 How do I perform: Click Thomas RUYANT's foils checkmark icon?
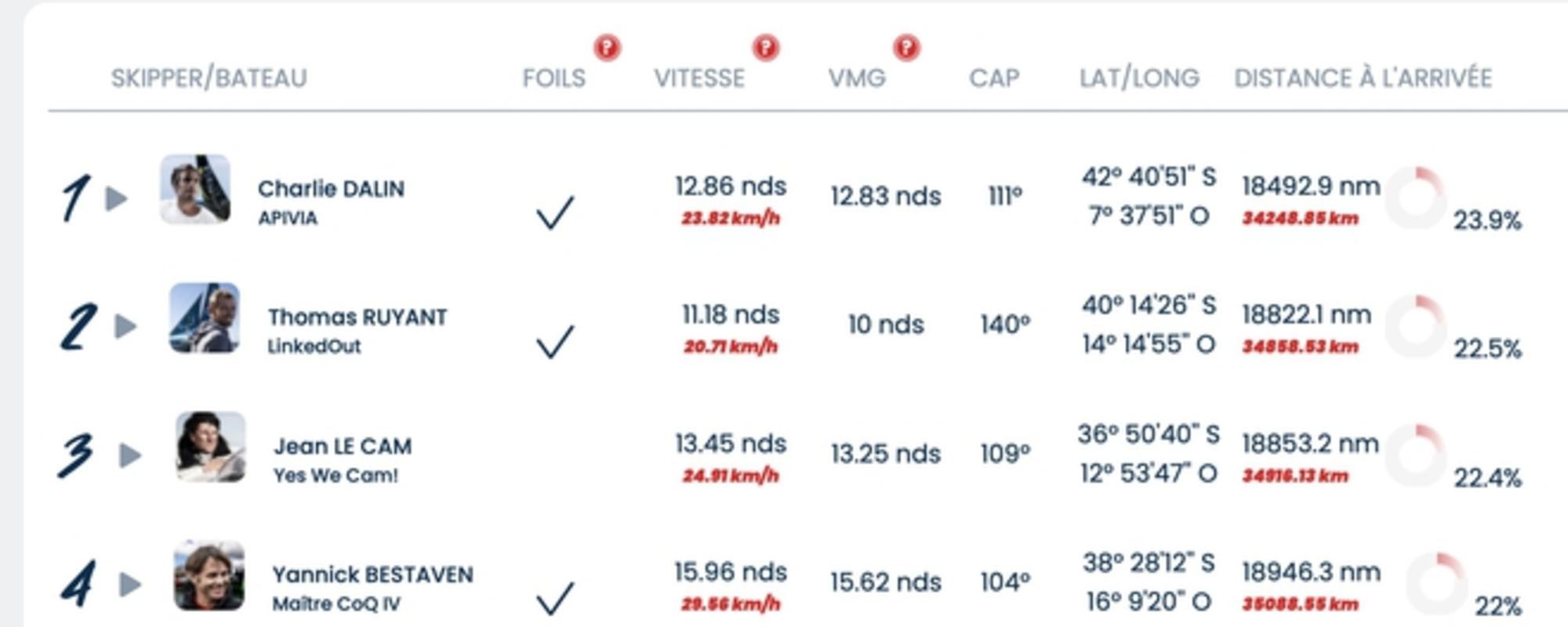click(555, 341)
